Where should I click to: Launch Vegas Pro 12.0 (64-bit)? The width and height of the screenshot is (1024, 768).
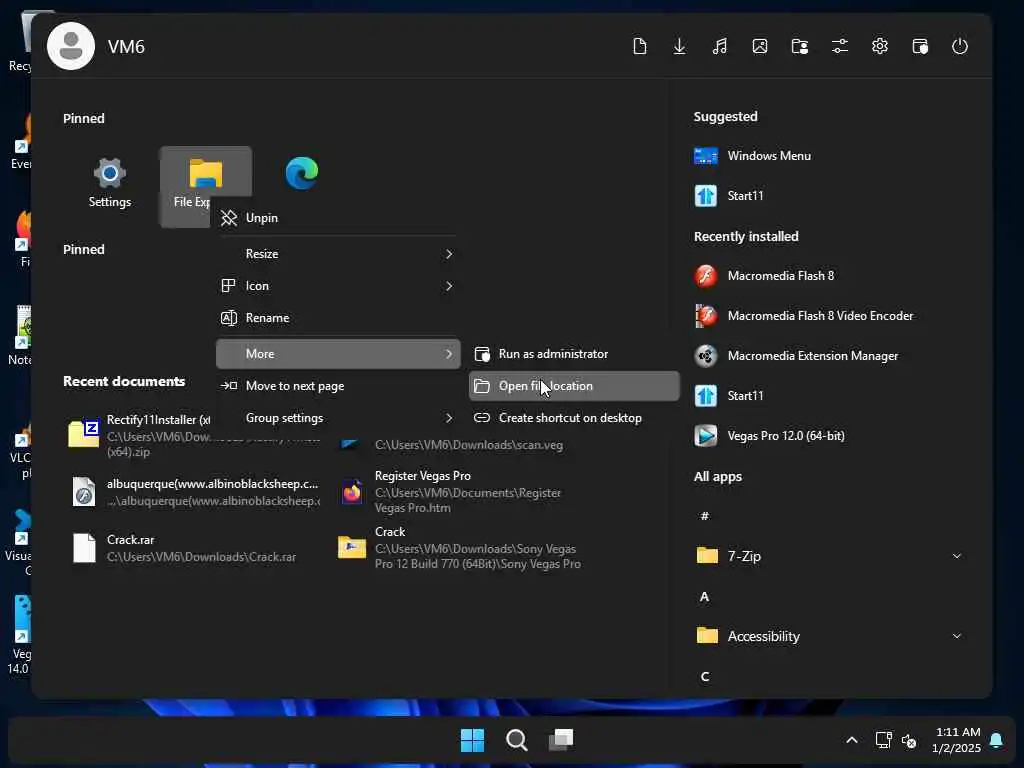[769, 436]
